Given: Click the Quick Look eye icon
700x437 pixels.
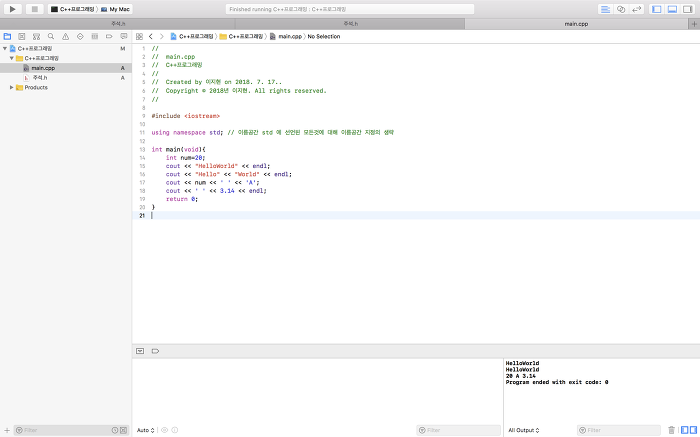Looking at the screenshot, I should [x=164, y=430].
